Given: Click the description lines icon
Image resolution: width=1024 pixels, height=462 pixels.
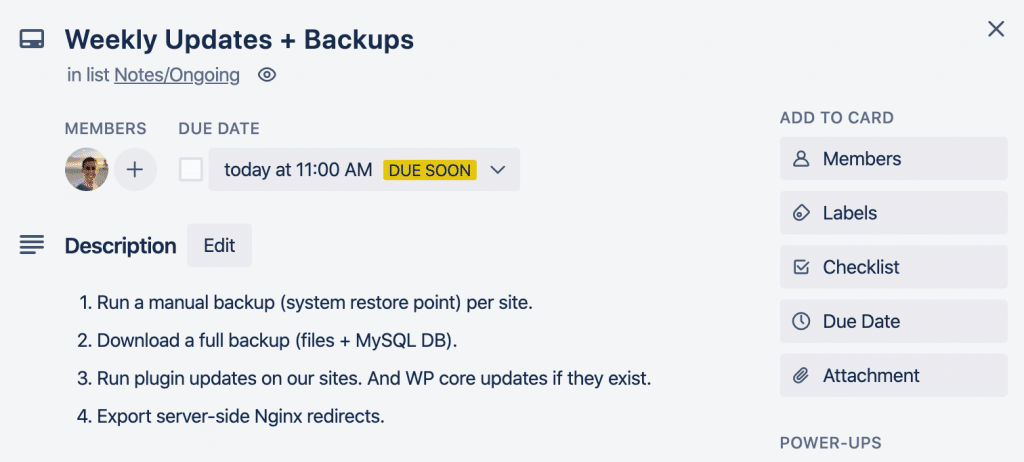Looking at the screenshot, I should pyautogui.click(x=32, y=245).
